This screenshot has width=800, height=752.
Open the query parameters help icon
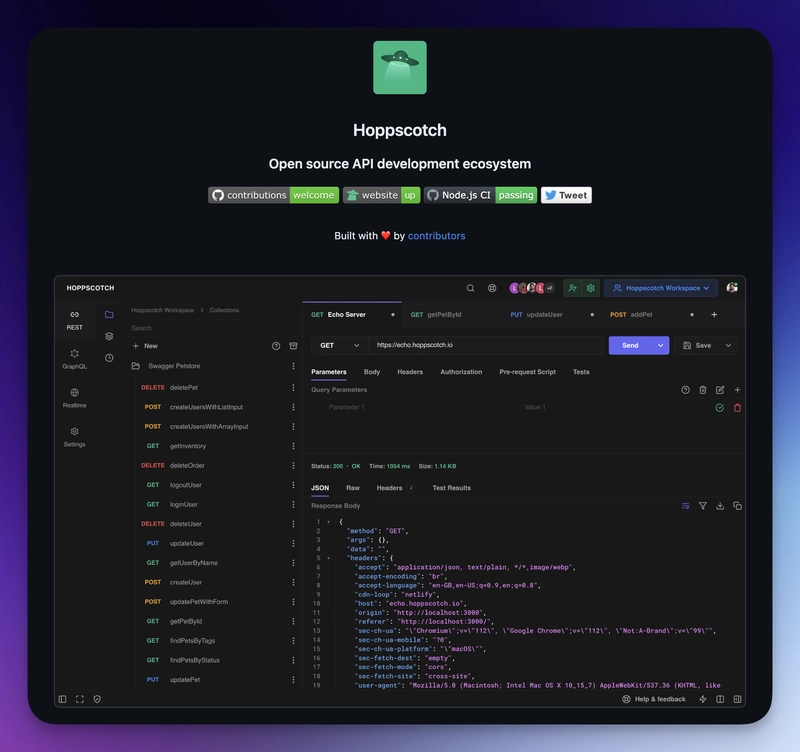(685, 390)
